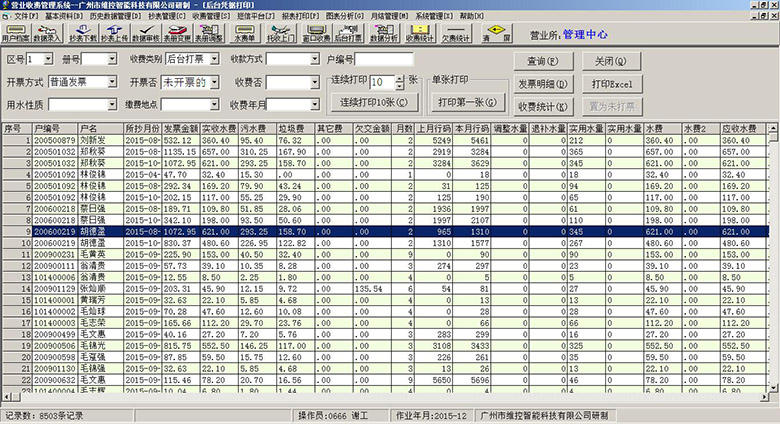780x424 pixels.
Task: Click the 查询(F) button
Action: (543, 61)
